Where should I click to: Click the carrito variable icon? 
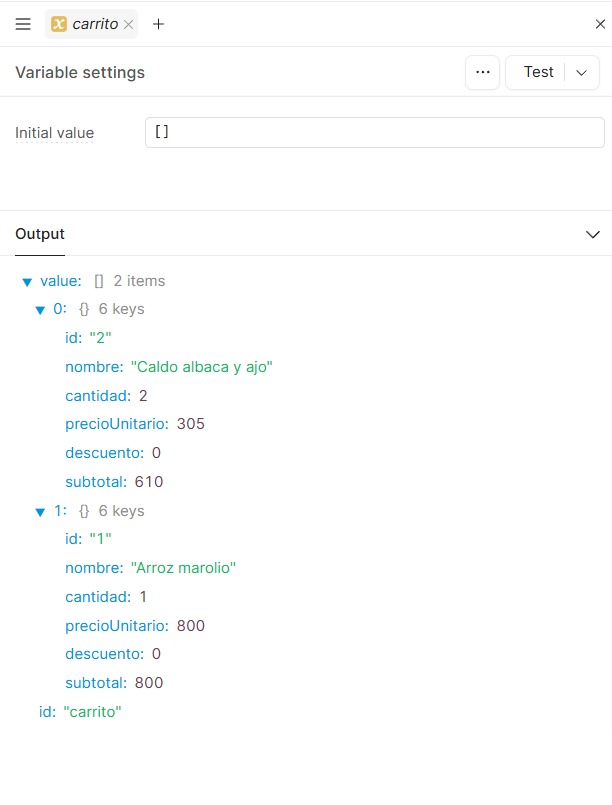click(x=59, y=24)
